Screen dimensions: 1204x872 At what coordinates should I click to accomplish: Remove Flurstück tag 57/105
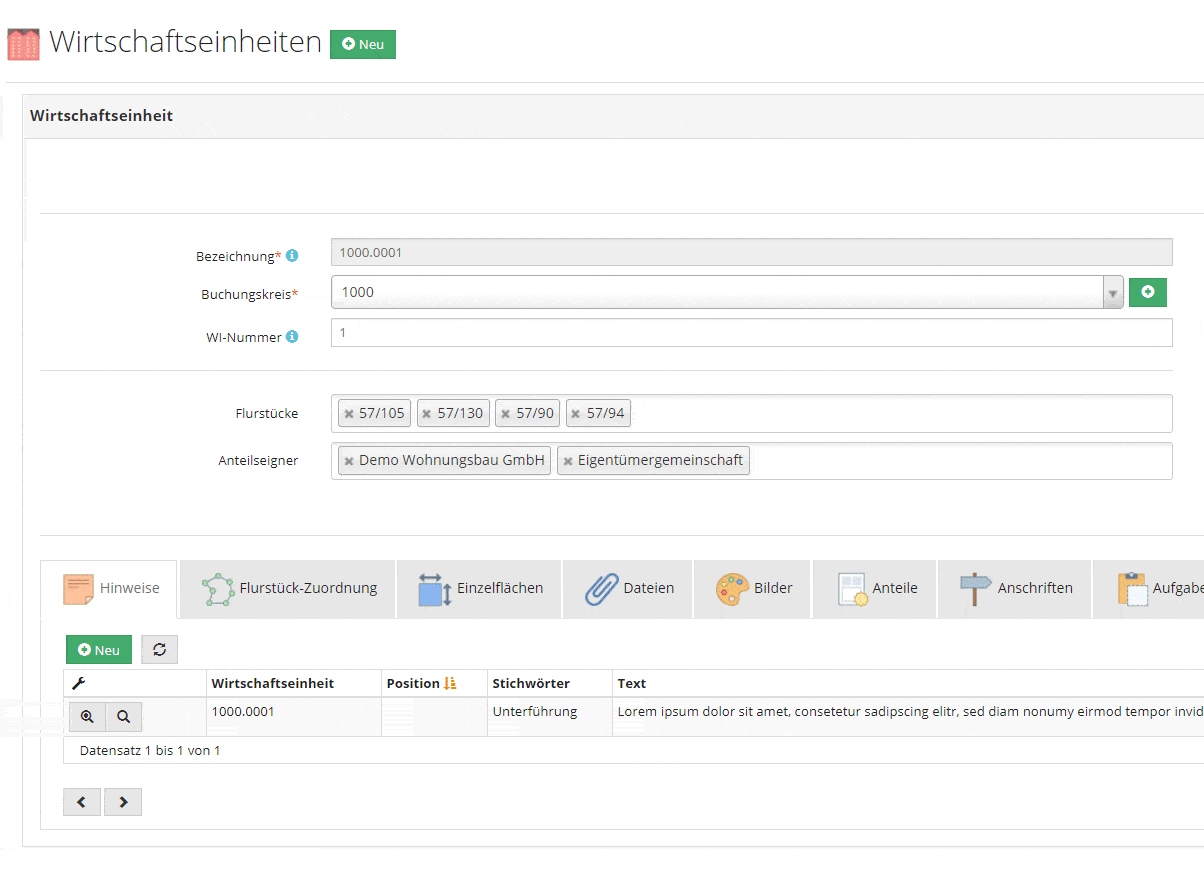click(349, 413)
